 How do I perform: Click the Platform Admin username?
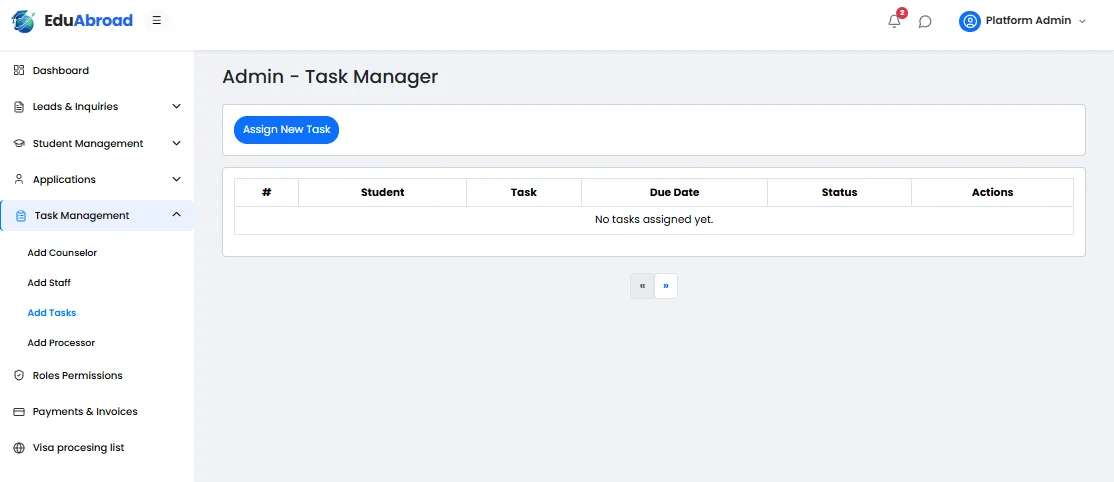point(1028,21)
